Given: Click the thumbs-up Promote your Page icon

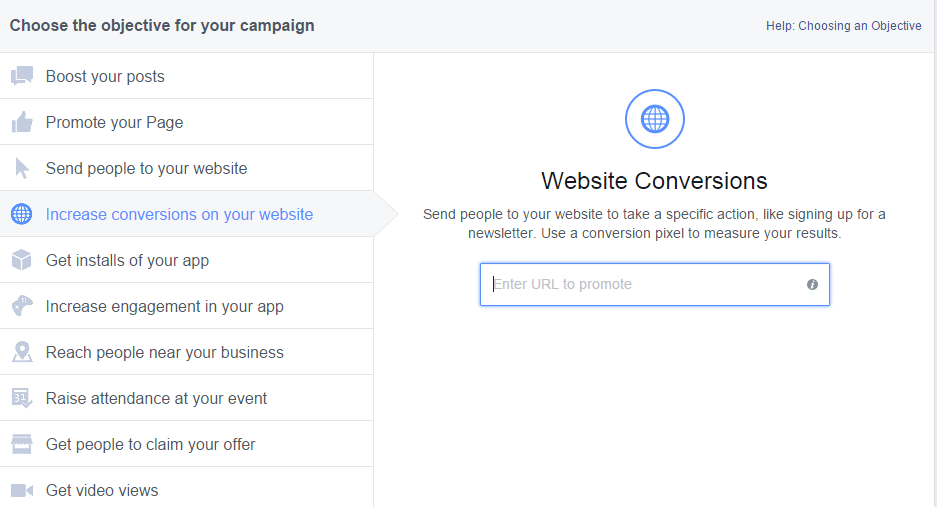Looking at the screenshot, I should (x=22, y=122).
